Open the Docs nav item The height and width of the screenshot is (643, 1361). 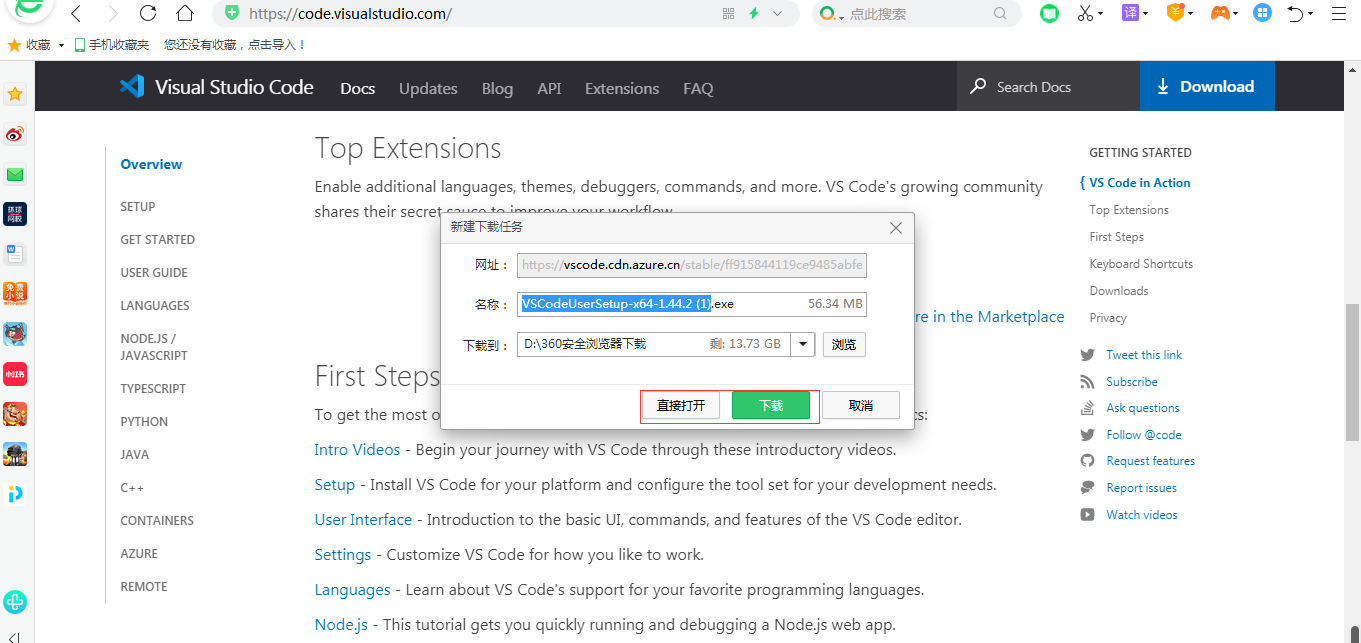(x=357, y=88)
